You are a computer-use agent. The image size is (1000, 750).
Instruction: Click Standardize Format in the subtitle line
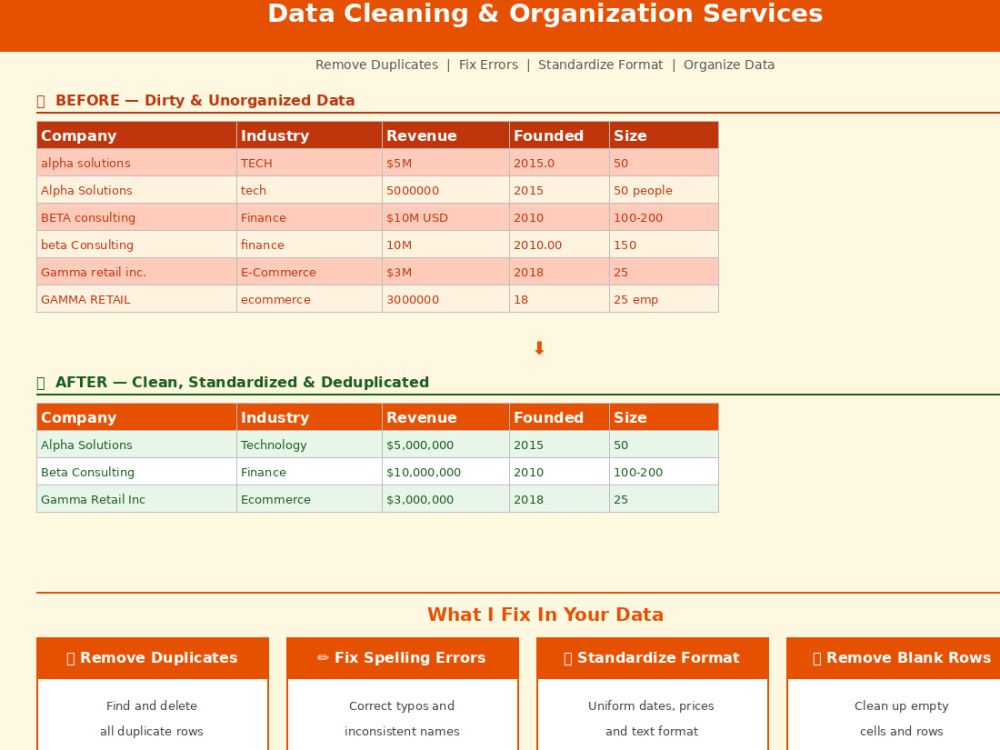[x=600, y=64]
